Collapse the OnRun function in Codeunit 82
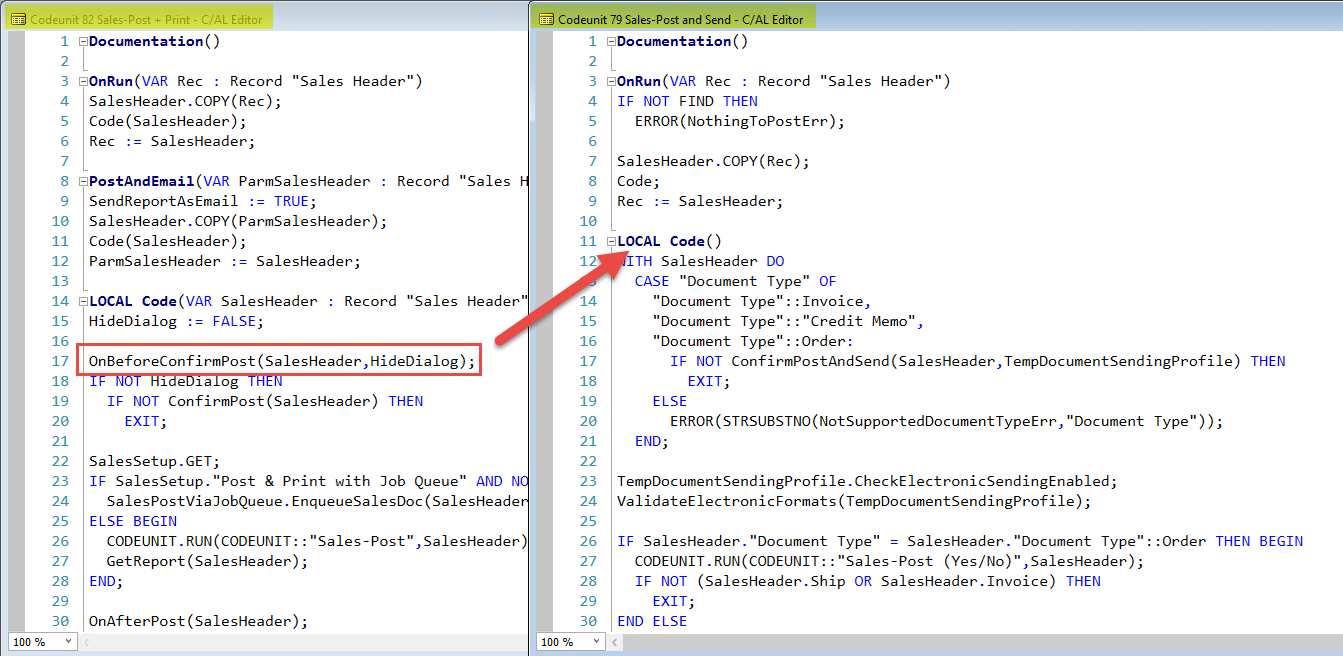 point(82,80)
